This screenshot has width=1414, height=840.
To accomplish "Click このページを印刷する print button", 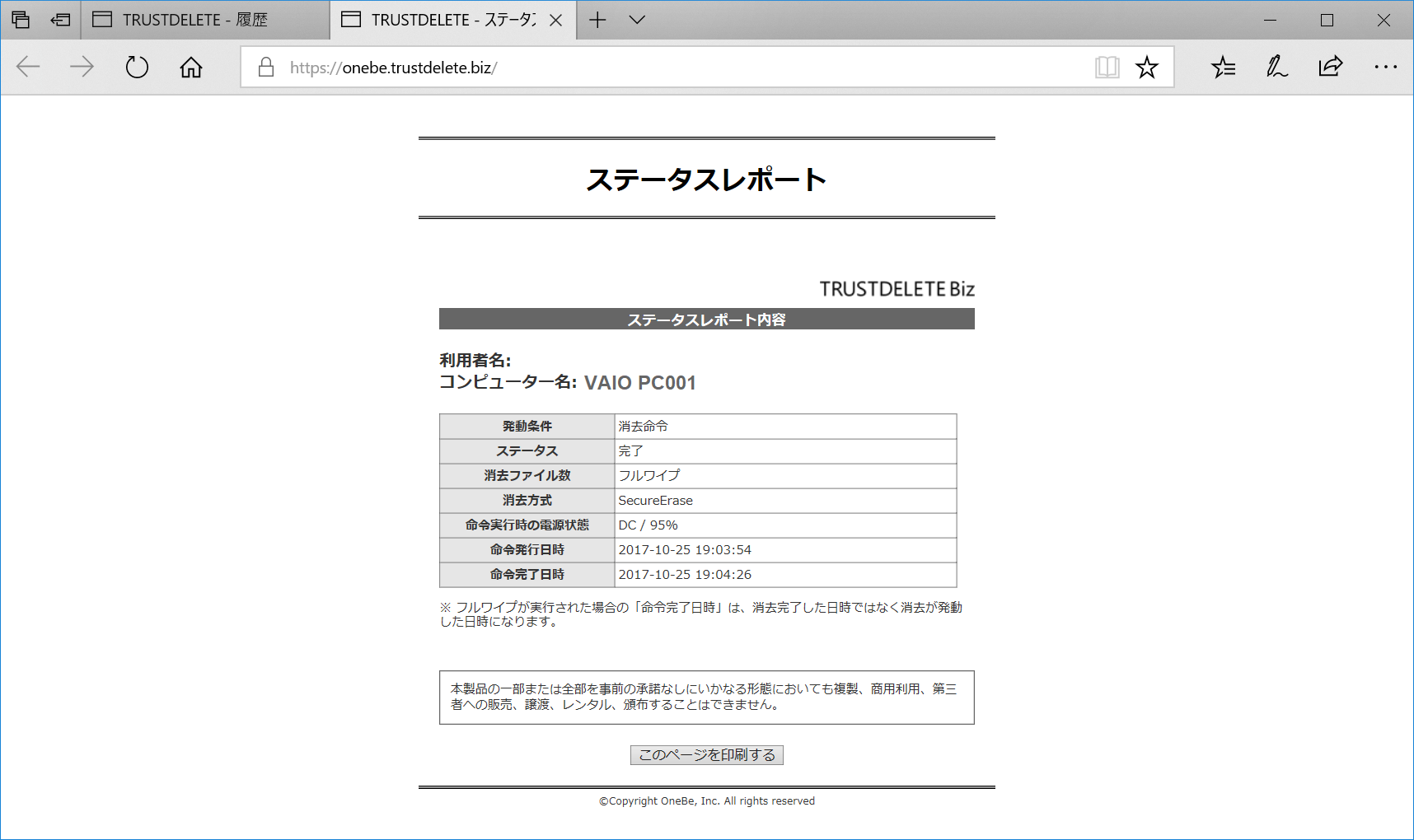I will pos(707,755).
